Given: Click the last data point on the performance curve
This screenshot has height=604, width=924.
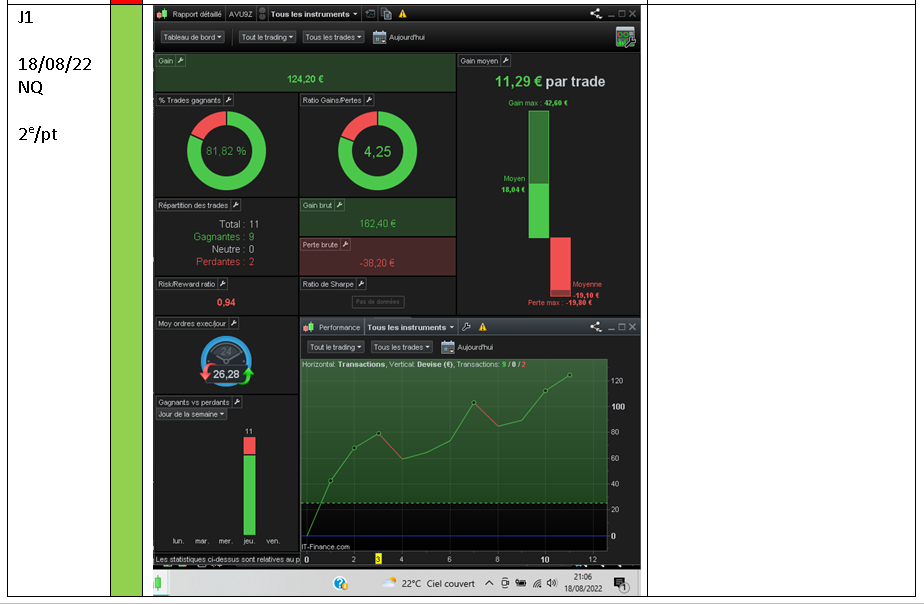Looking at the screenshot, I should click(569, 375).
